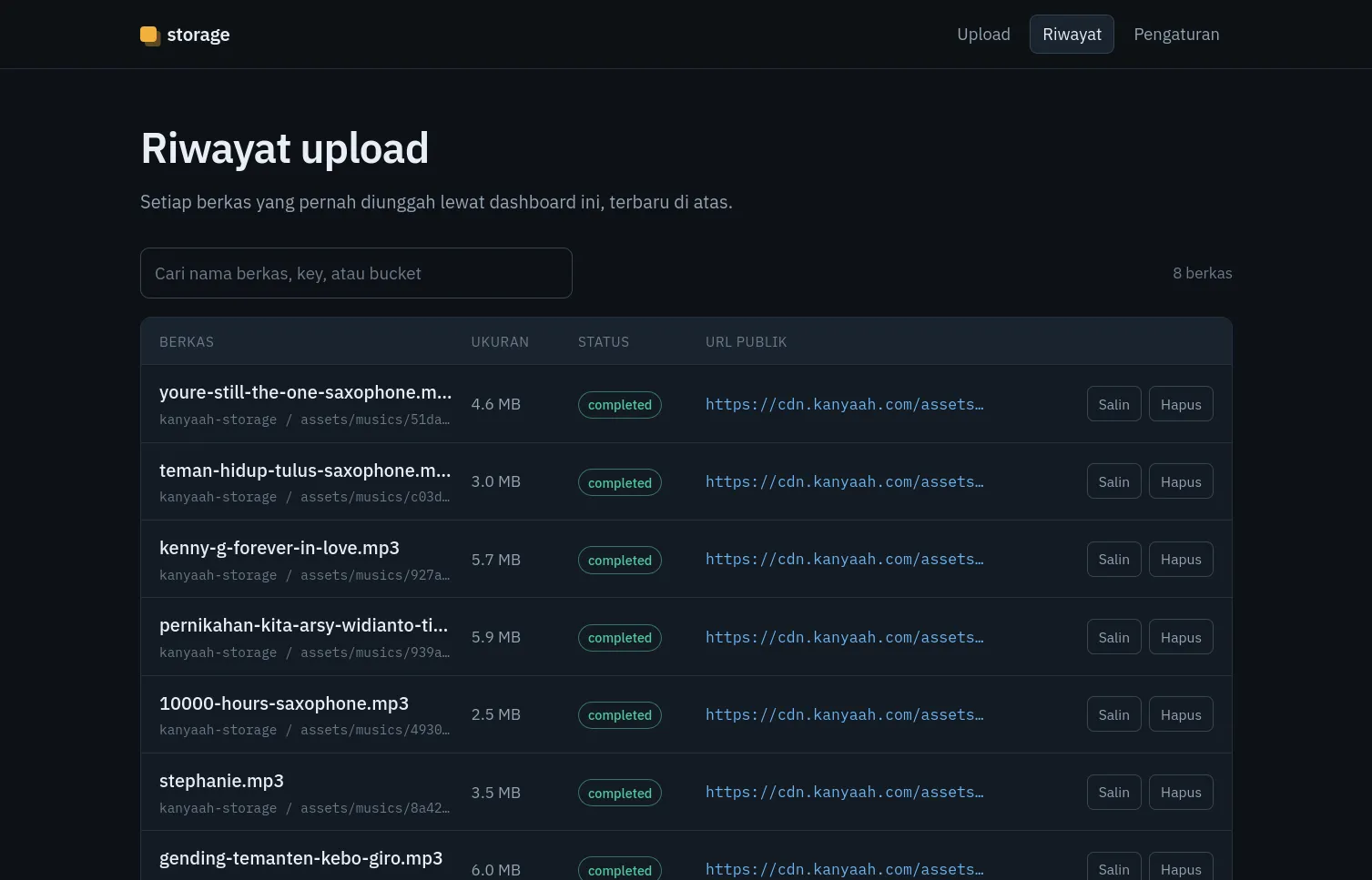Click the 'Riwayat upload' page heading
The height and width of the screenshot is (880, 1372).
(x=285, y=148)
